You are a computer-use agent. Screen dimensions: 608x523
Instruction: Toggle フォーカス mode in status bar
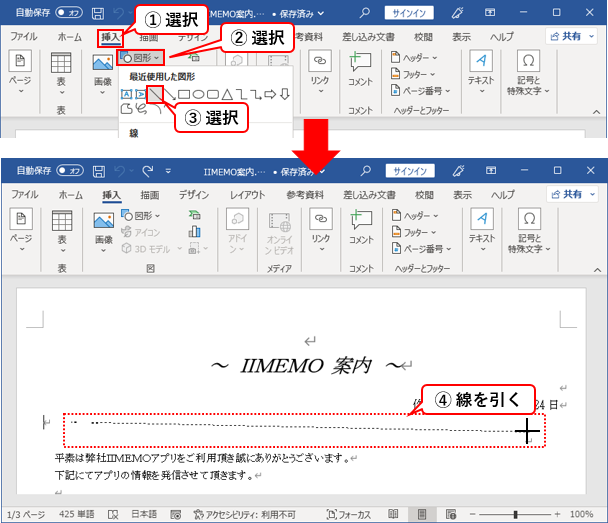point(349,514)
